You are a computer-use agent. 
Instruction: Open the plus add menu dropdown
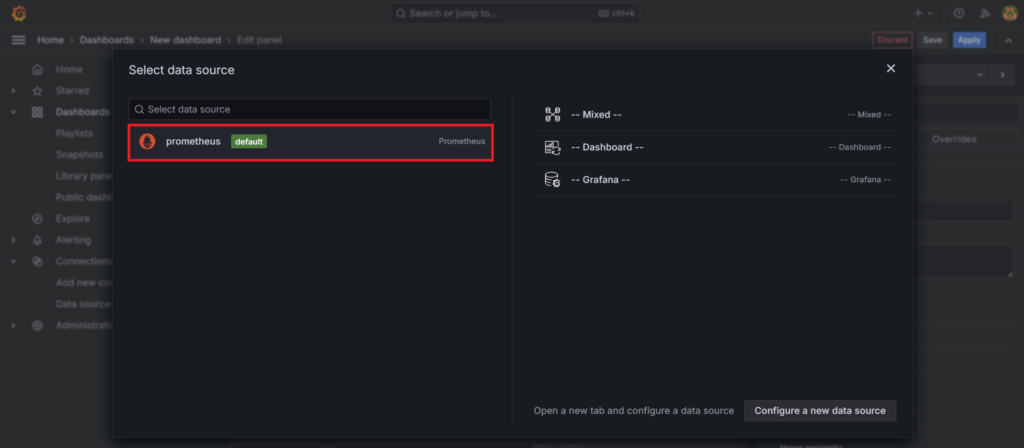click(923, 13)
